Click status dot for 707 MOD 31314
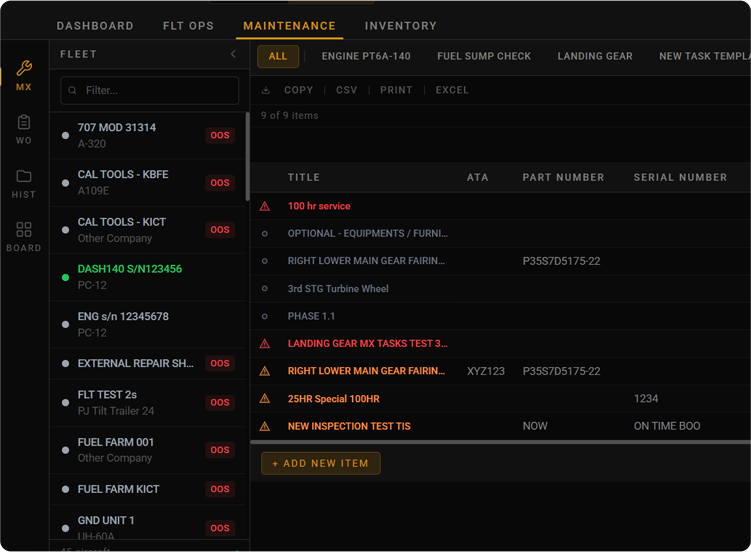 point(66,135)
